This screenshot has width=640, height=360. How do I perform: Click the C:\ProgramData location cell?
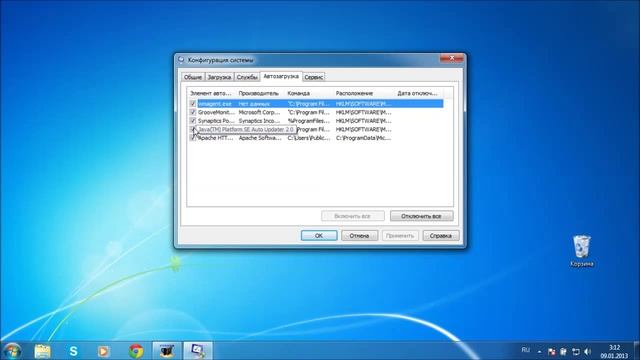tap(363, 138)
